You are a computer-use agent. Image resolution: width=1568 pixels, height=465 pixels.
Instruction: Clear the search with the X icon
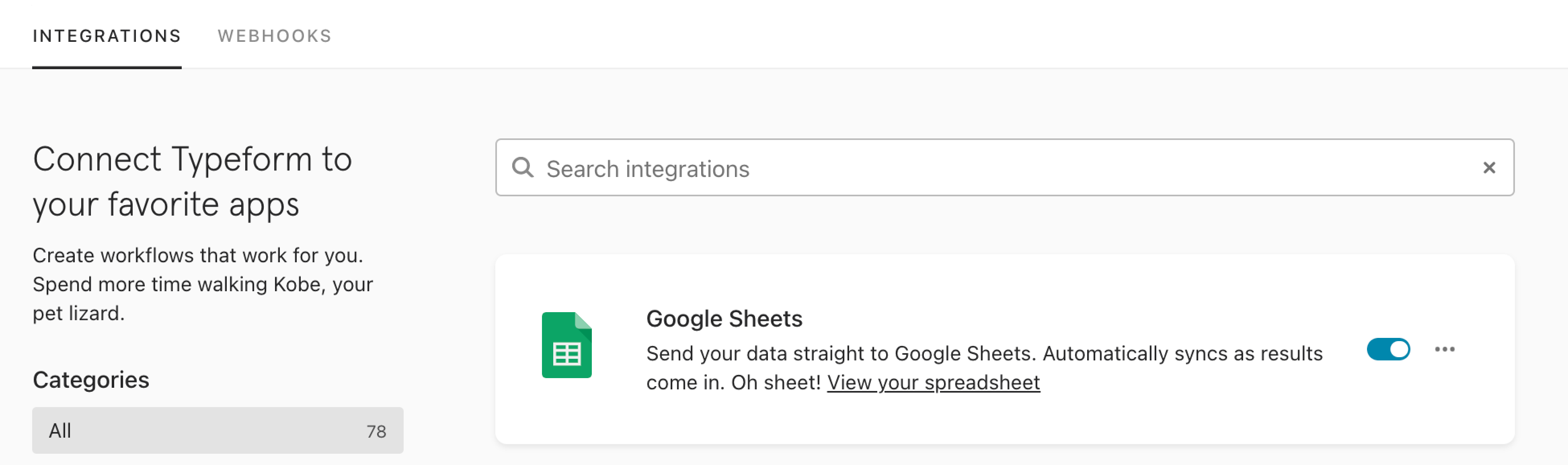pos(1489,167)
